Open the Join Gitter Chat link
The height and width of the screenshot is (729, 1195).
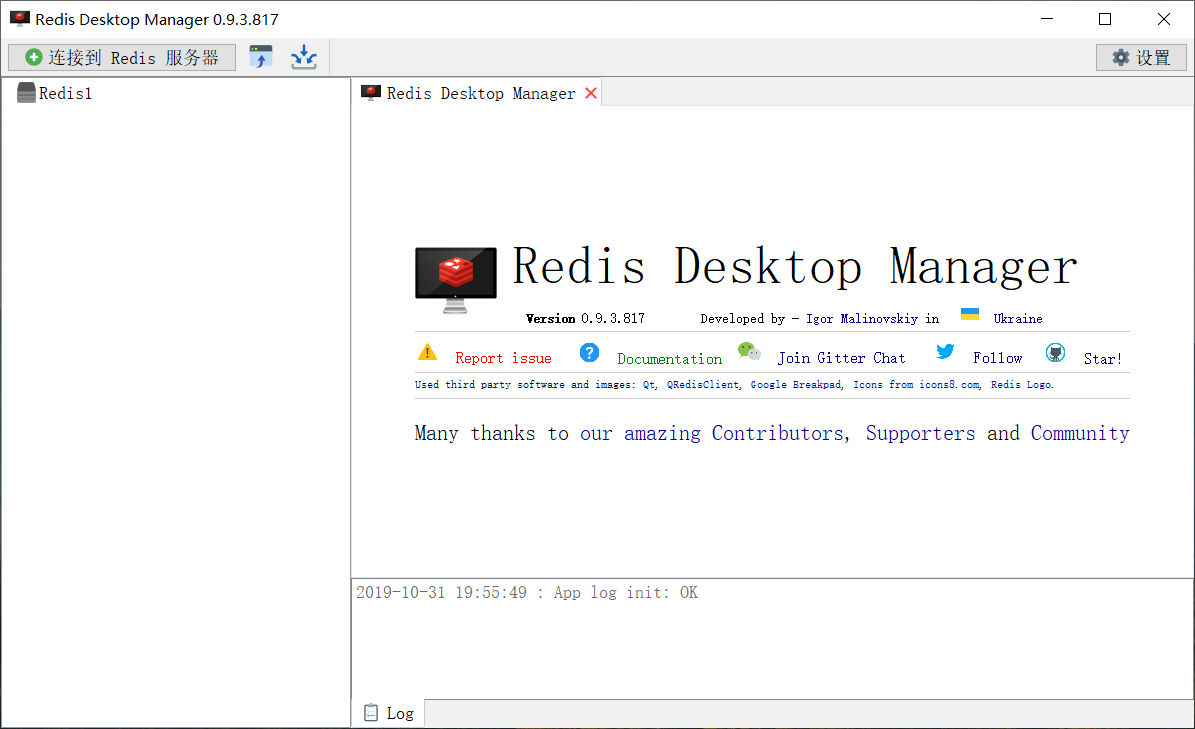click(x=841, y=358)
